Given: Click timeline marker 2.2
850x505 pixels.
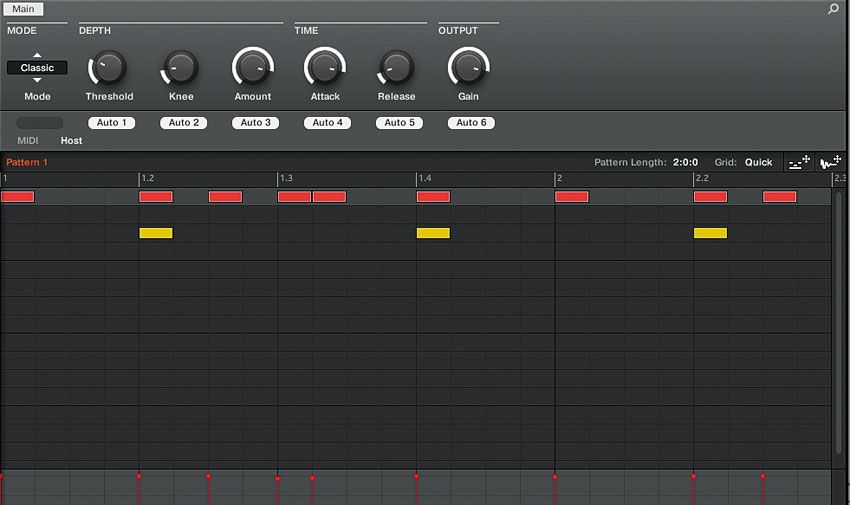Looking at the screenshot, I should click(701, 178).
